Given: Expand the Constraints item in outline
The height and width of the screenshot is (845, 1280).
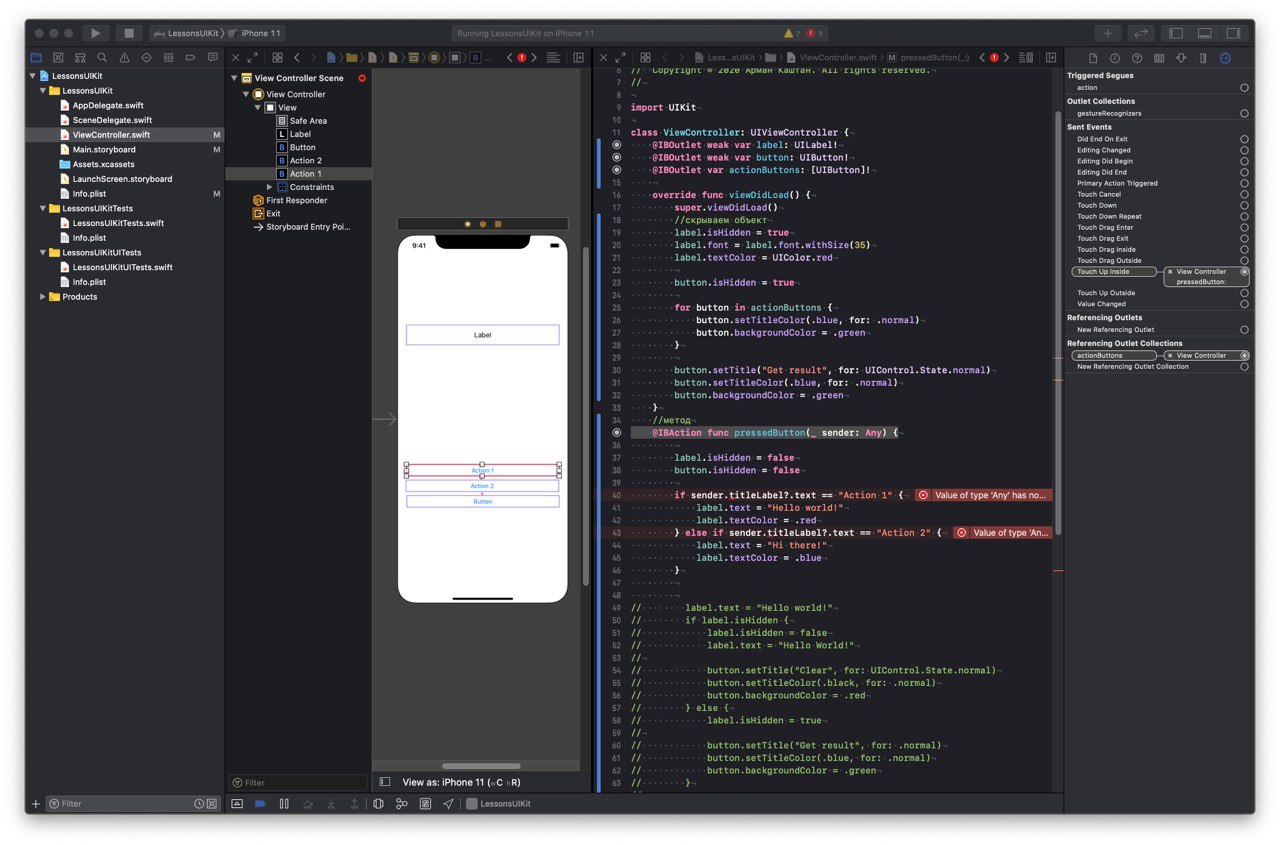Looking at the screenshot, I should 269,187.
